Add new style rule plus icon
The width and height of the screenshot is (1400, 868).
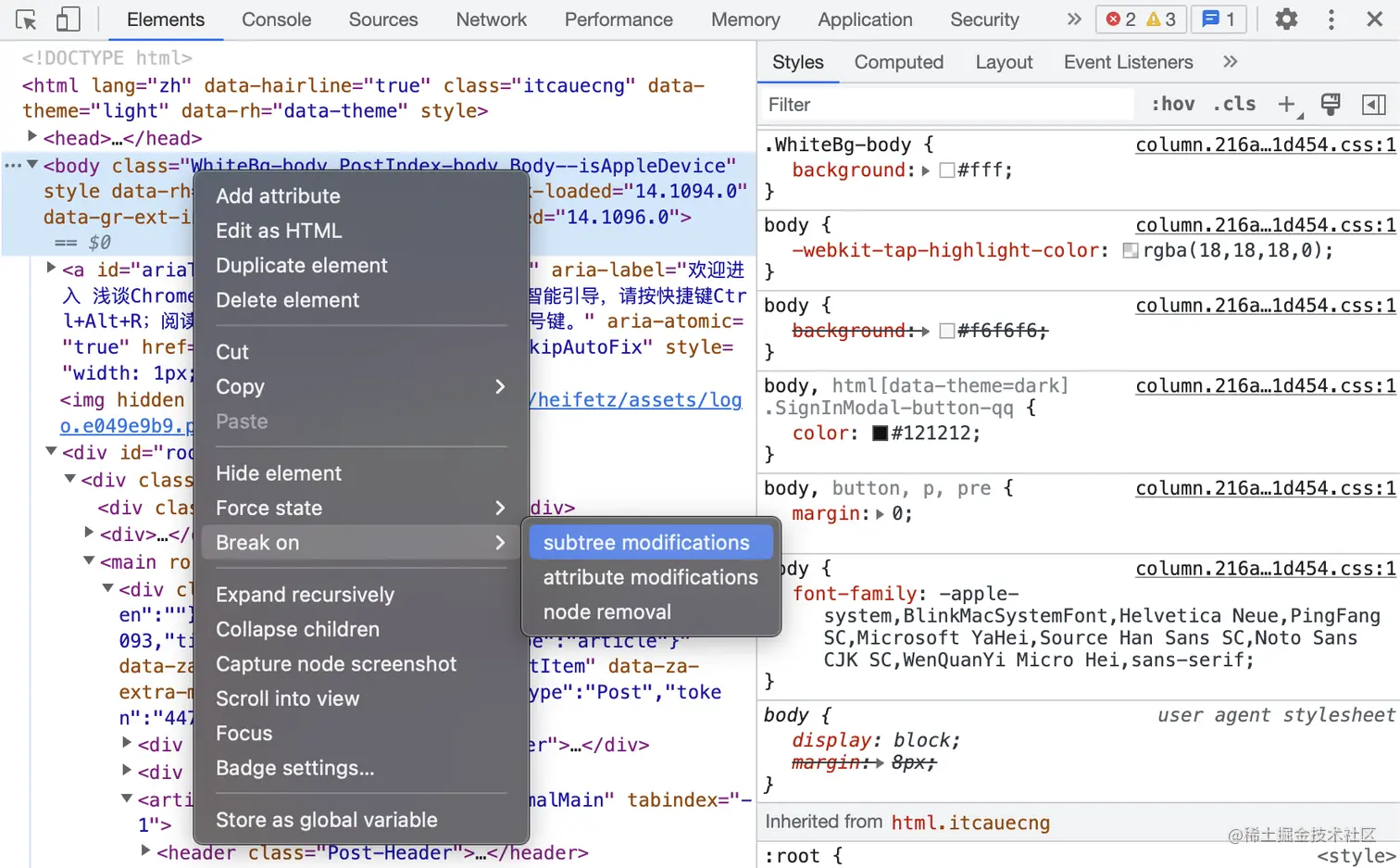[x=1287, y=105]
